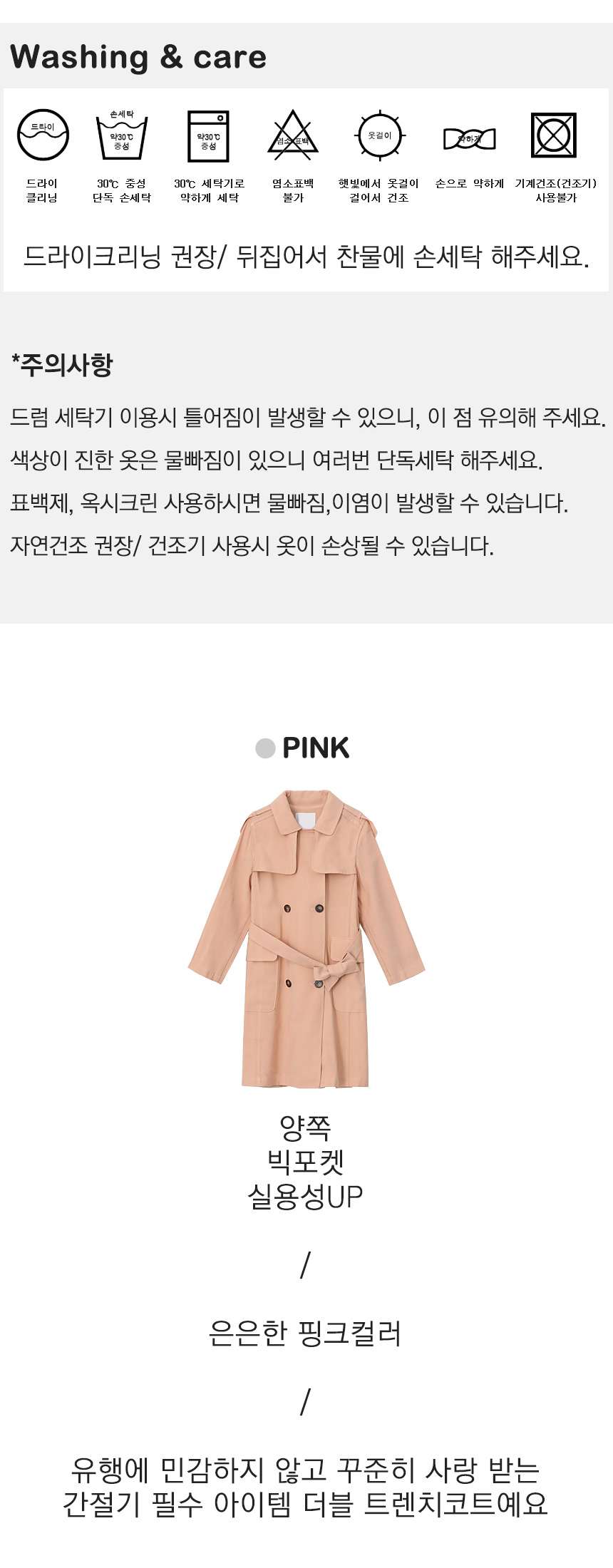Click the *주의사항 heading
613x1568 pixels.
pos(62,364)
